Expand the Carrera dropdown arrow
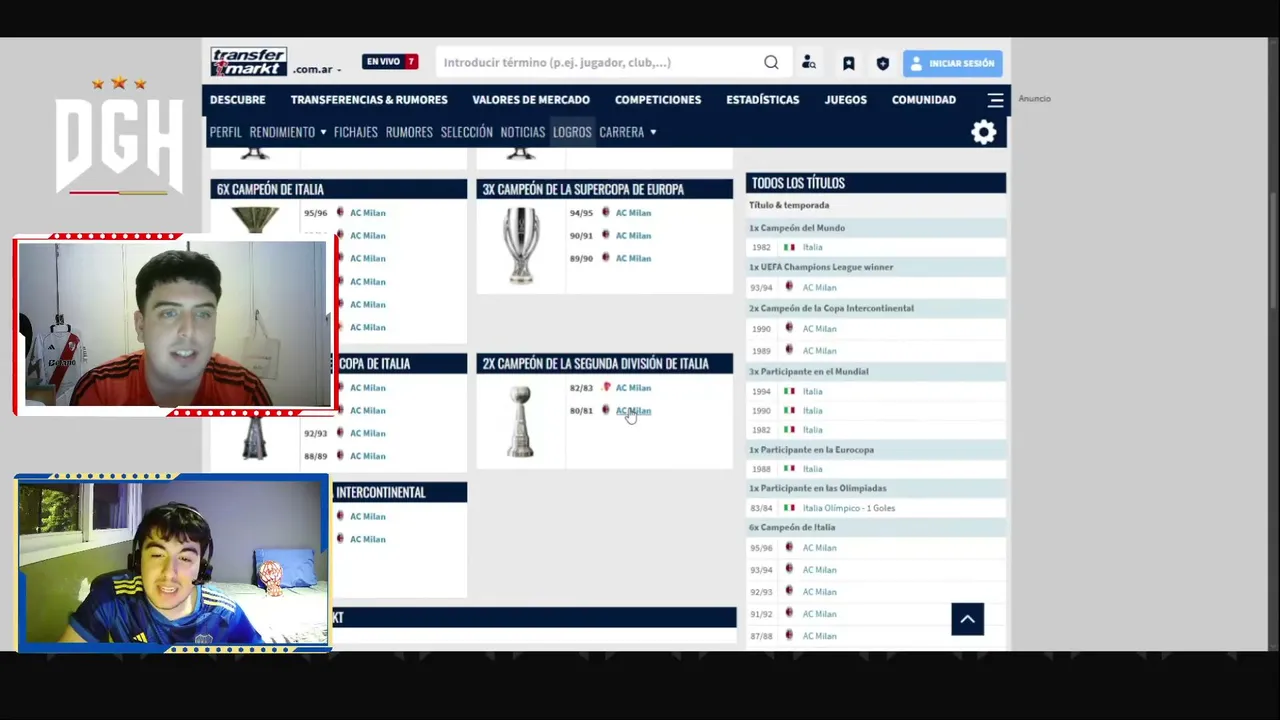Screen dimensions: 1280x720 [653, 132]
